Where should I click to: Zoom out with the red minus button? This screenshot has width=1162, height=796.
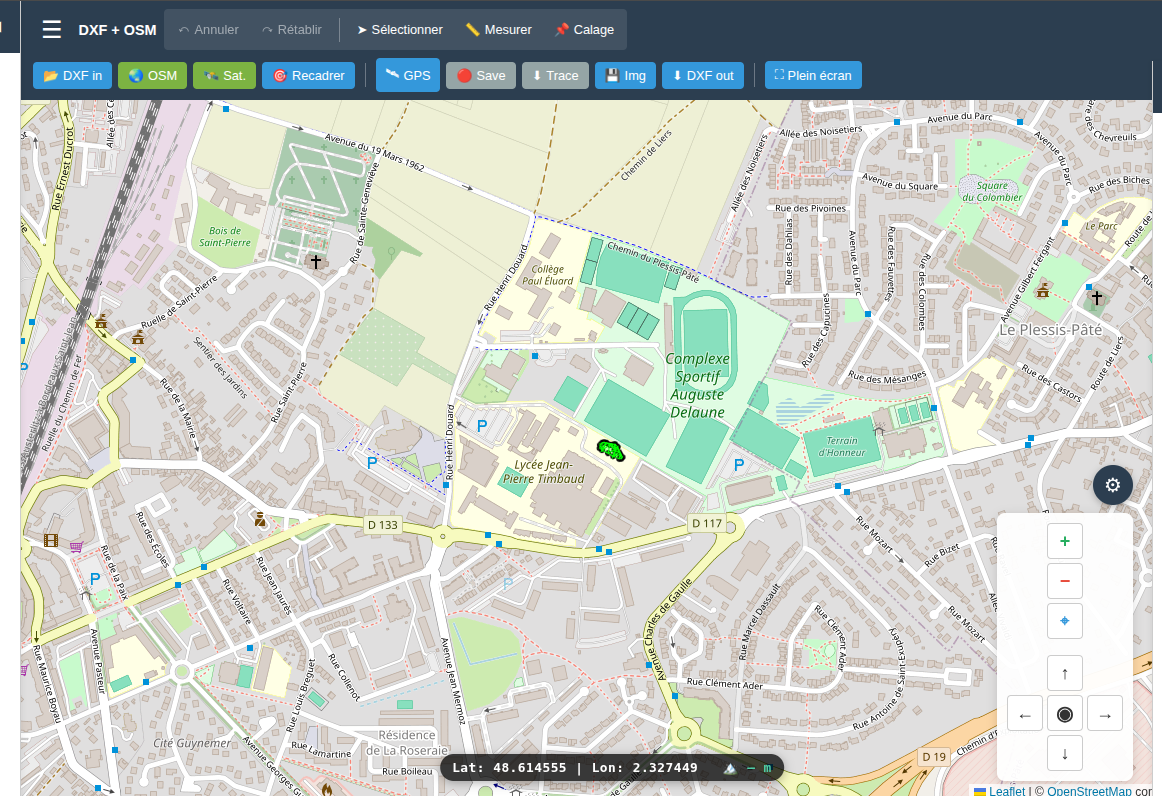pyautogui.click(x=1064, y=581)
